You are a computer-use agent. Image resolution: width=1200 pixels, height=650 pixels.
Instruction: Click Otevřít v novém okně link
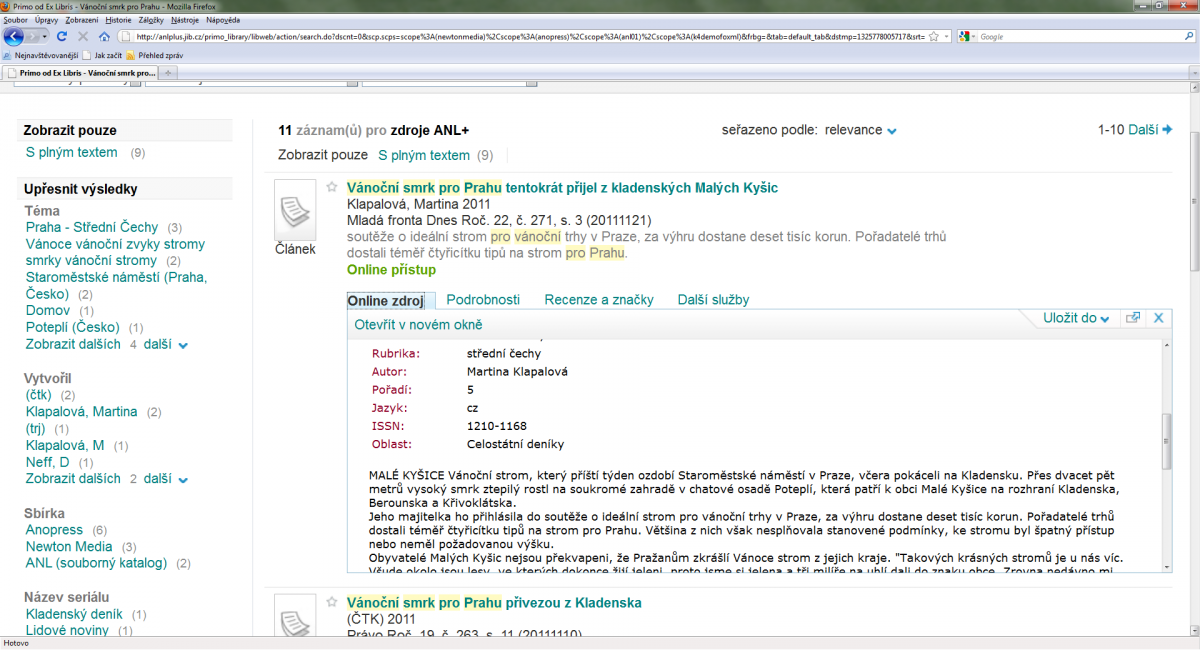(418, 325)
